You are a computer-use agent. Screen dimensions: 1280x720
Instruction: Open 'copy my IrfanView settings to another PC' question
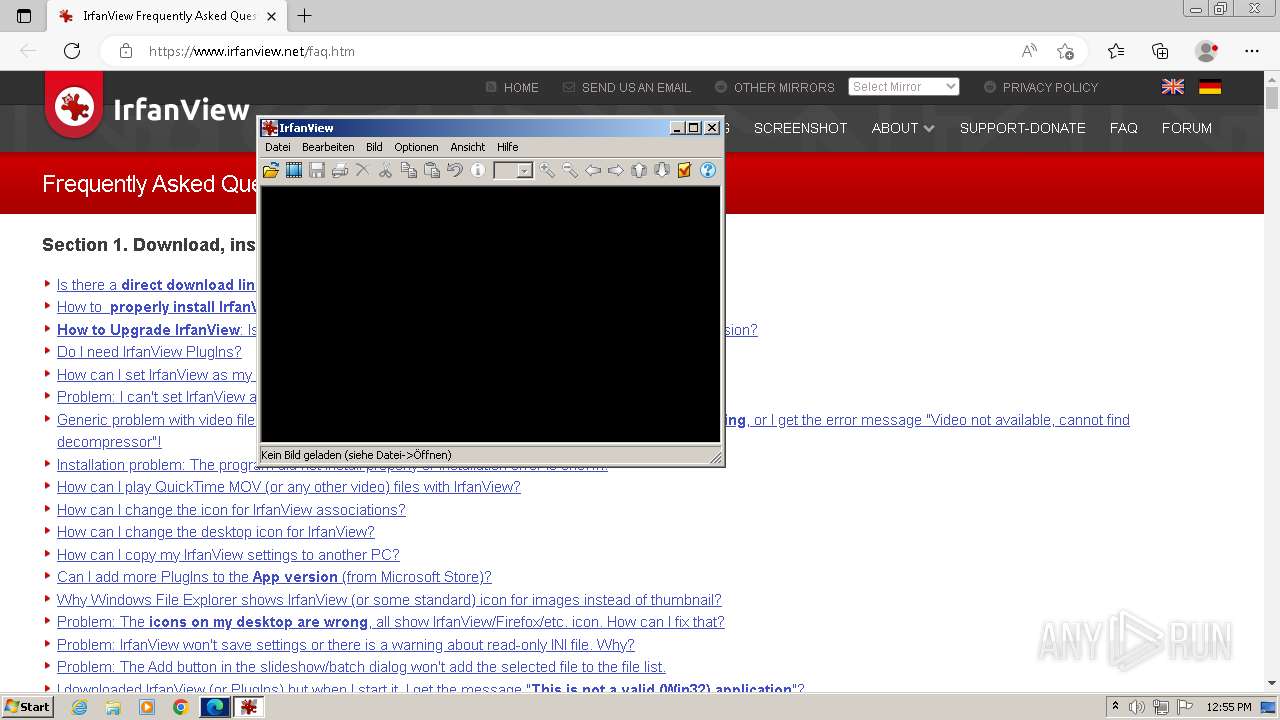(x=228, y=555)
